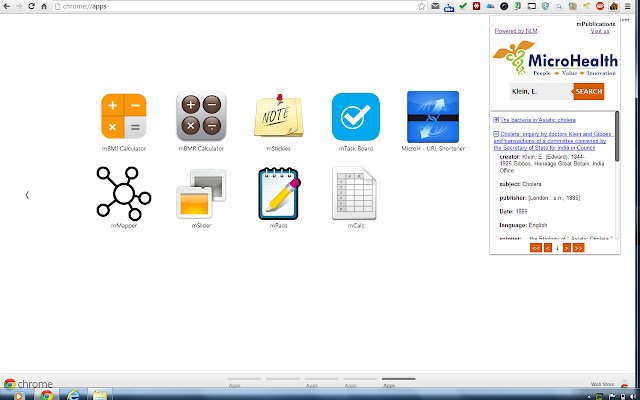The image size is (640, 400).
Task: Bookmark this page with the star
Action: (422, 6)
